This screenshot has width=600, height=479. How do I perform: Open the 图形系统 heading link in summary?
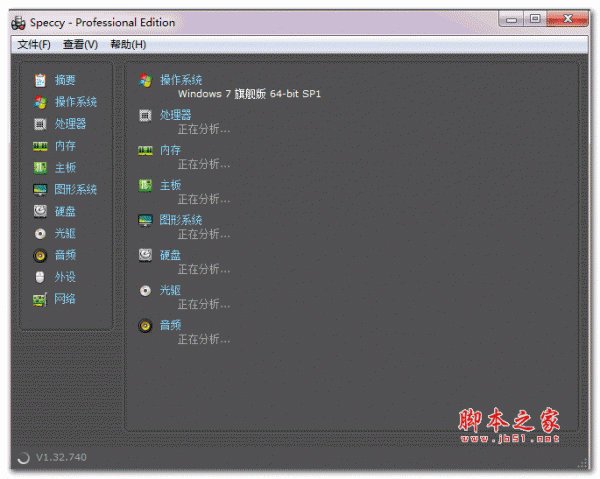click(x=181, y=220)
